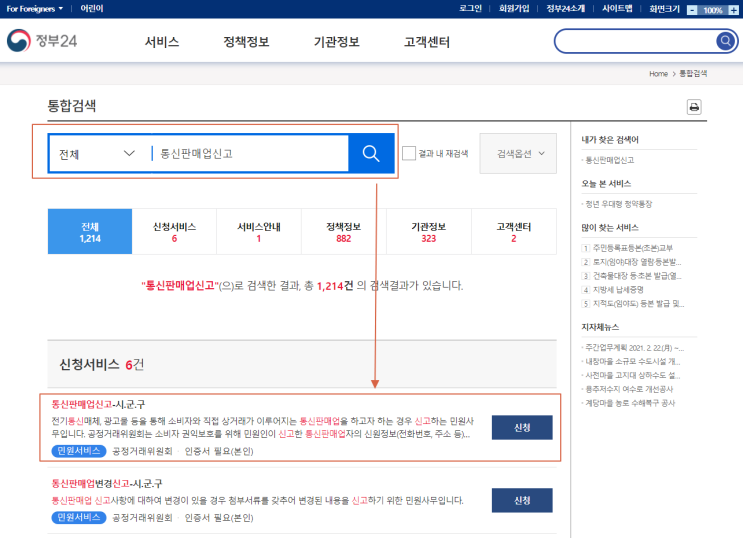The width and height of the screenshot is (743, 538).
Task: Click recent search term 통신판매업신고 in sidebar
Action: click(609, 160)
